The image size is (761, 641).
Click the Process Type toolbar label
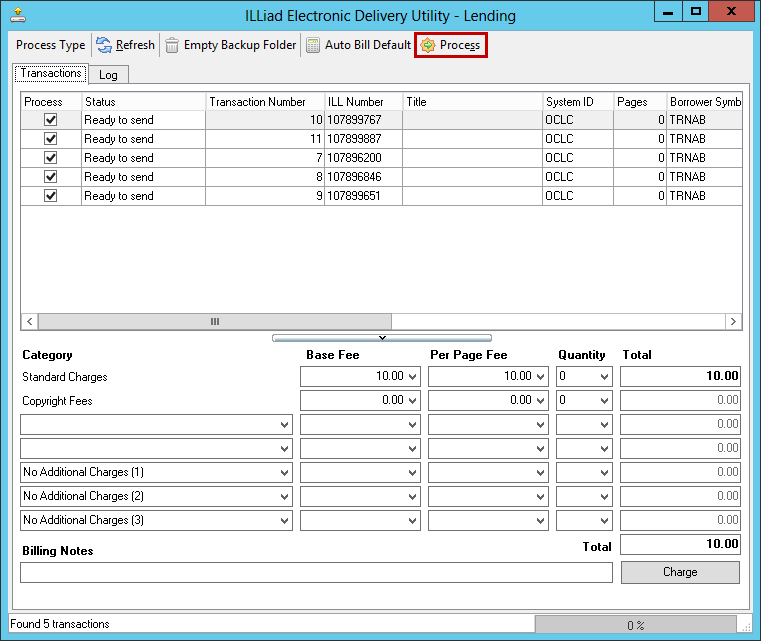(50, 45)
